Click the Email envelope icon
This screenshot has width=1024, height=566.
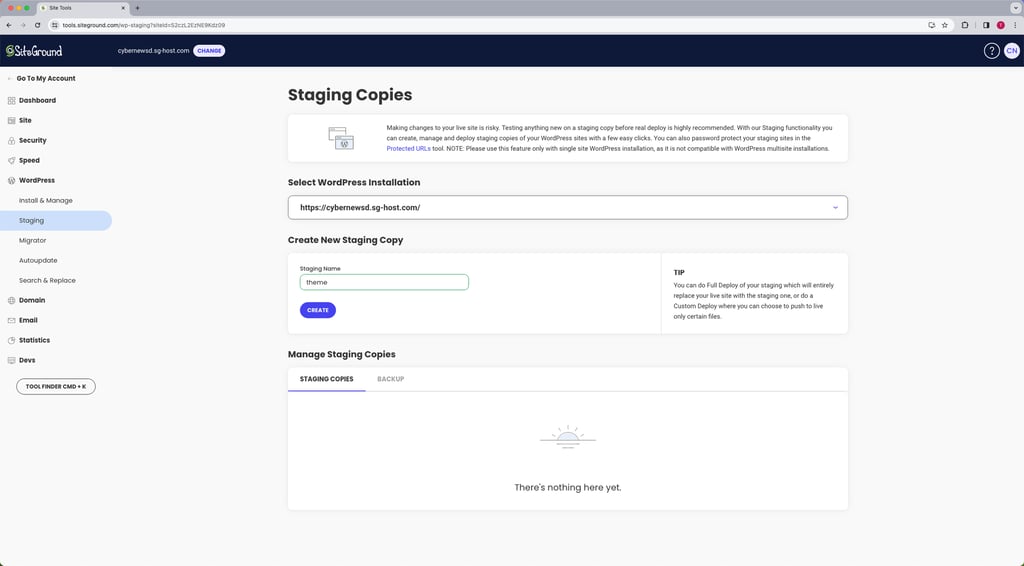point(11,321)
